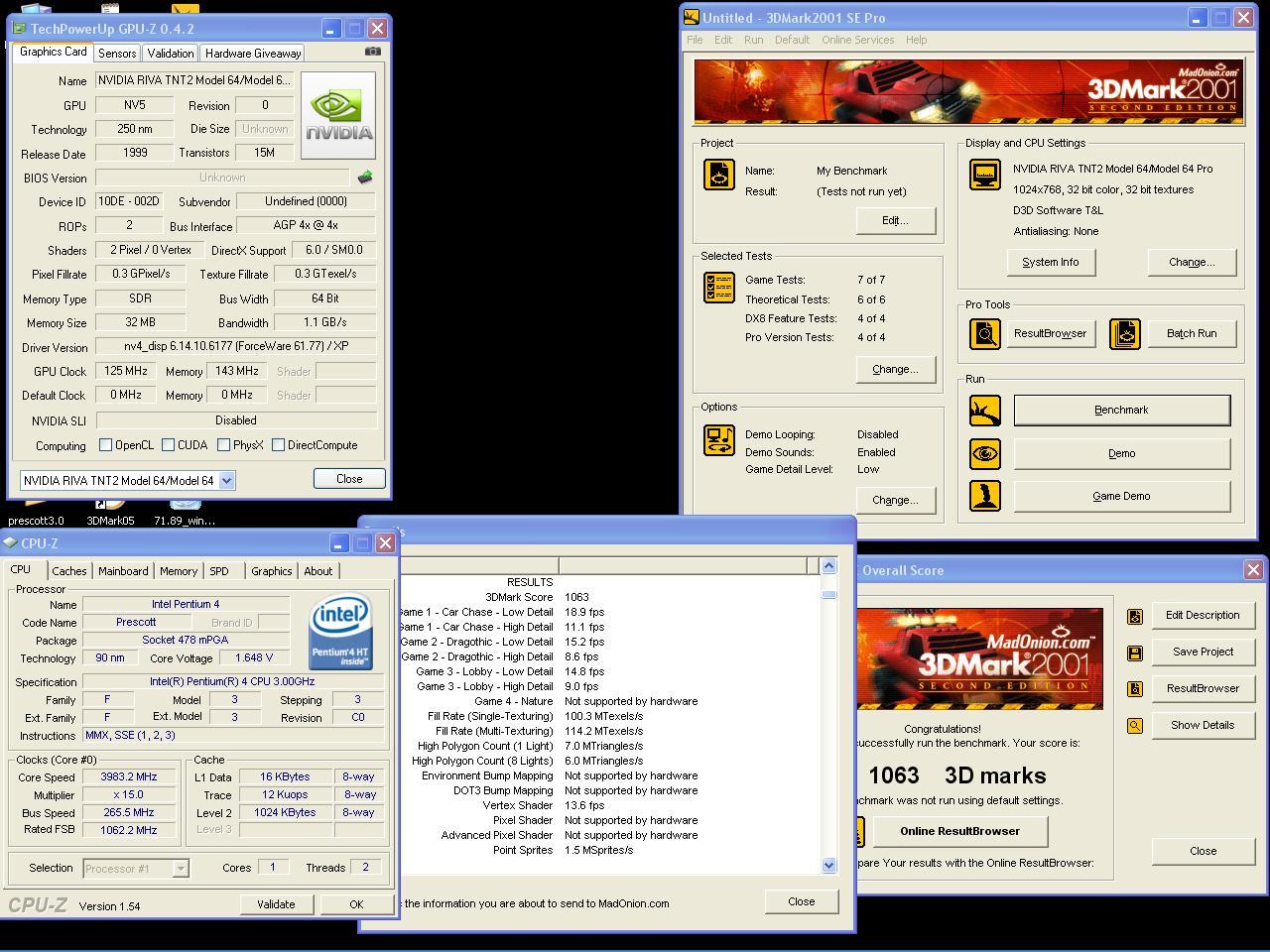Click the Game Demo button
The image size is (1270, 952).
click(1122, 496)
